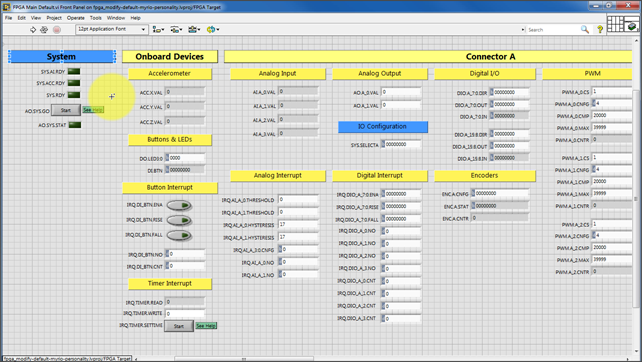Open the Distribute Objects toolbar menu
Viewport: 642px width, 362px height.
coord(176,29)
